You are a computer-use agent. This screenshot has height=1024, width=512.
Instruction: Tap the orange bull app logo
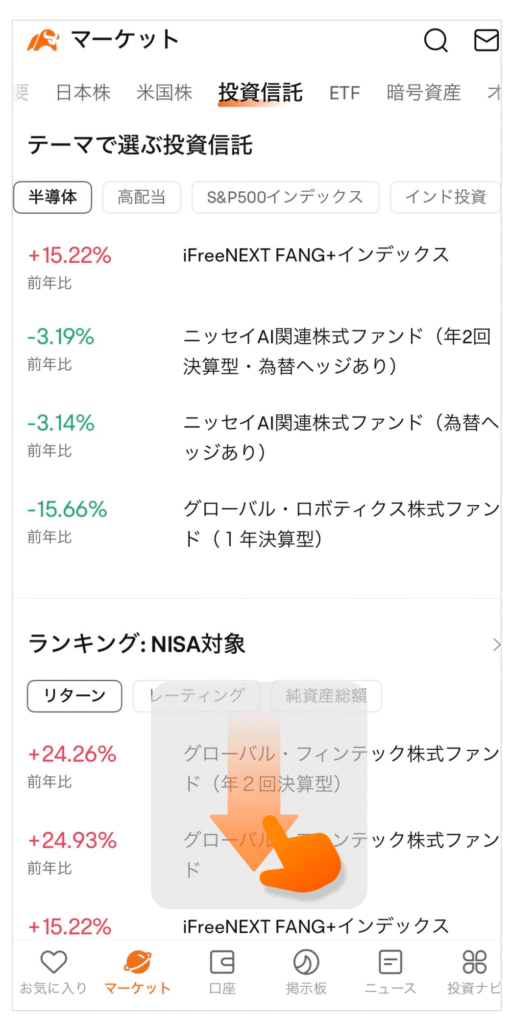coord(43,41)
